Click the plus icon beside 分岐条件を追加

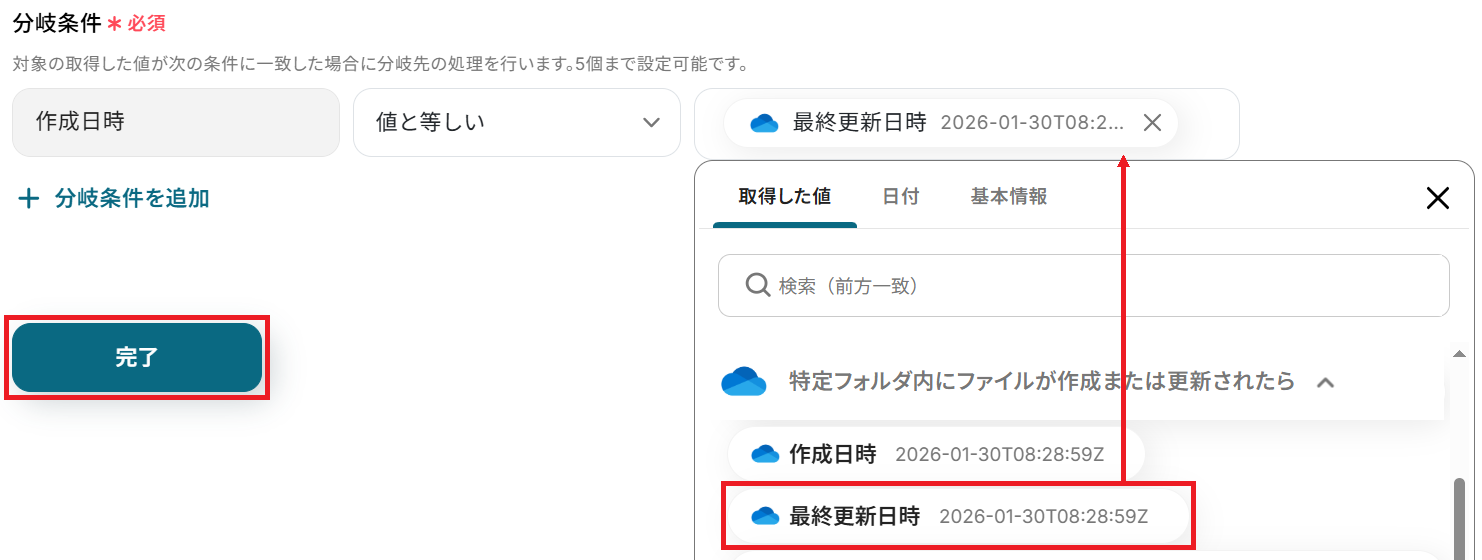click(30, 198)
